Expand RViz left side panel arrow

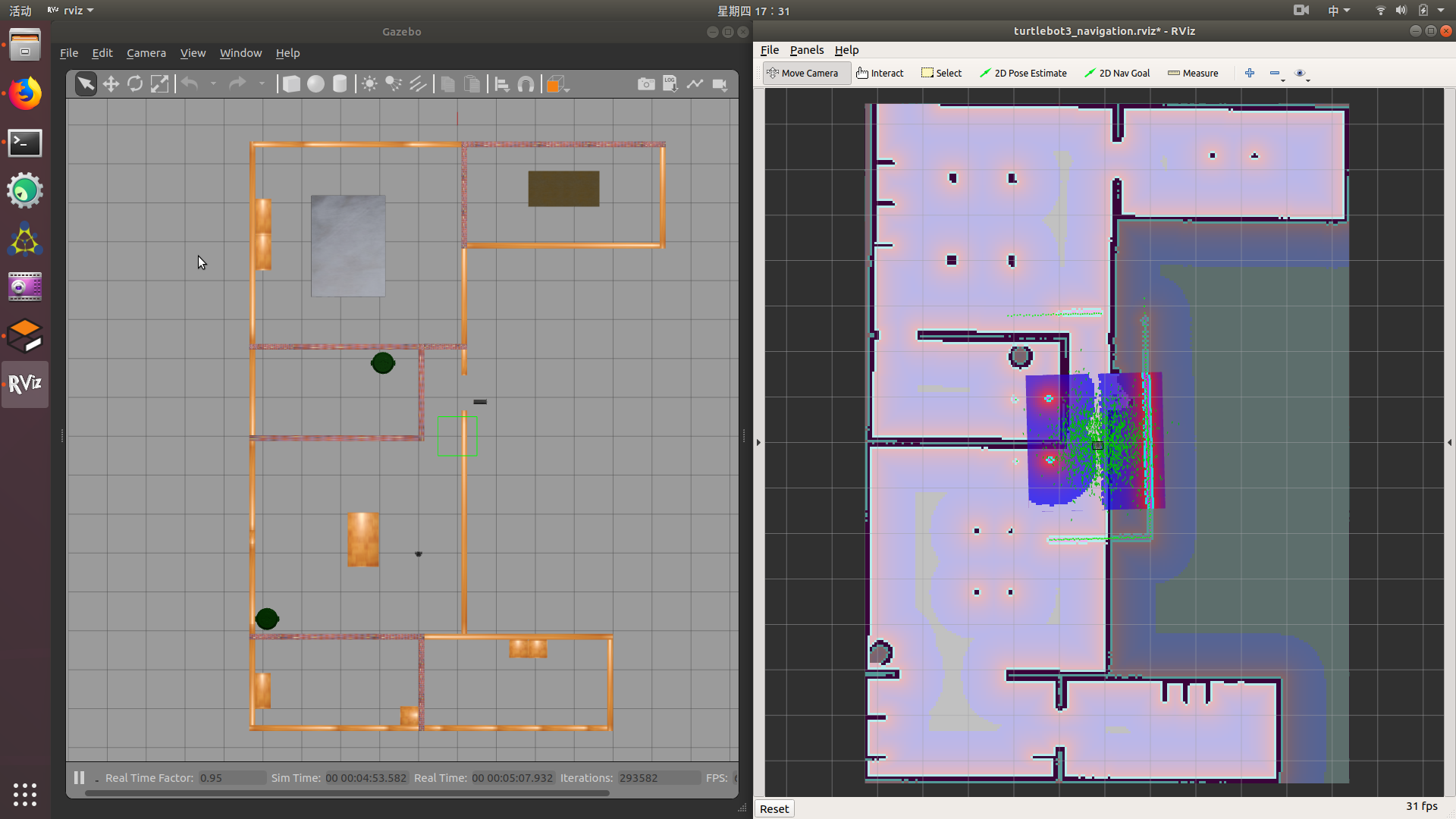point(758,442)
